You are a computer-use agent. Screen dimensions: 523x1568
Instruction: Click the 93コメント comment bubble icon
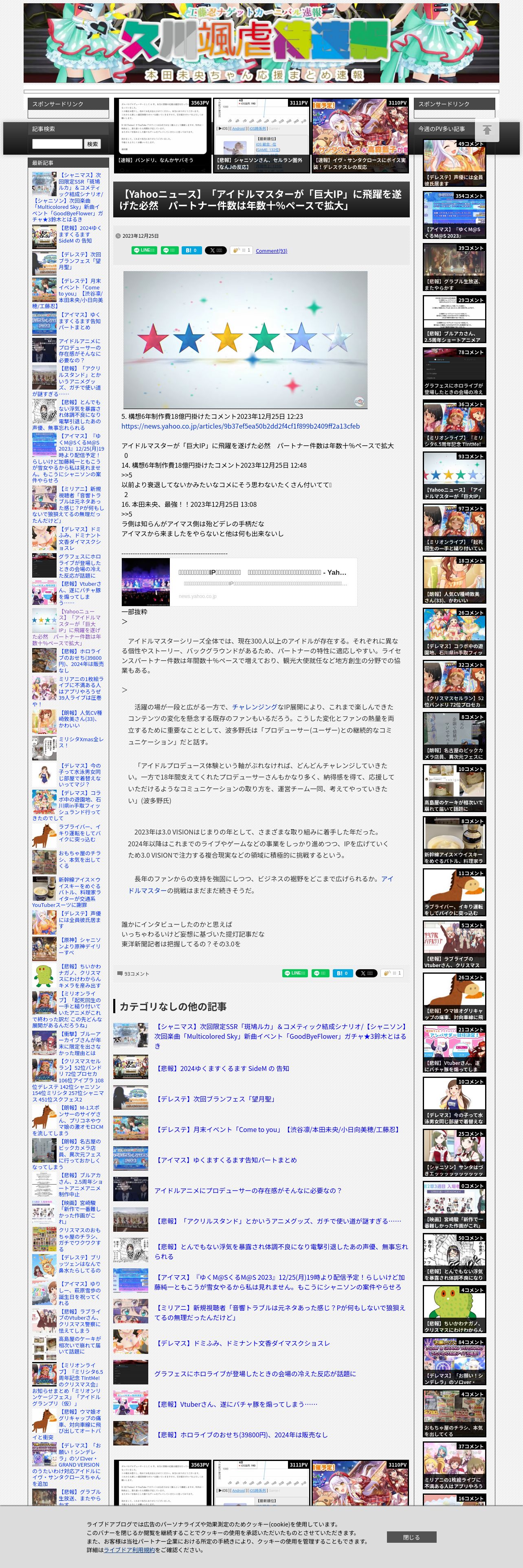119,973
